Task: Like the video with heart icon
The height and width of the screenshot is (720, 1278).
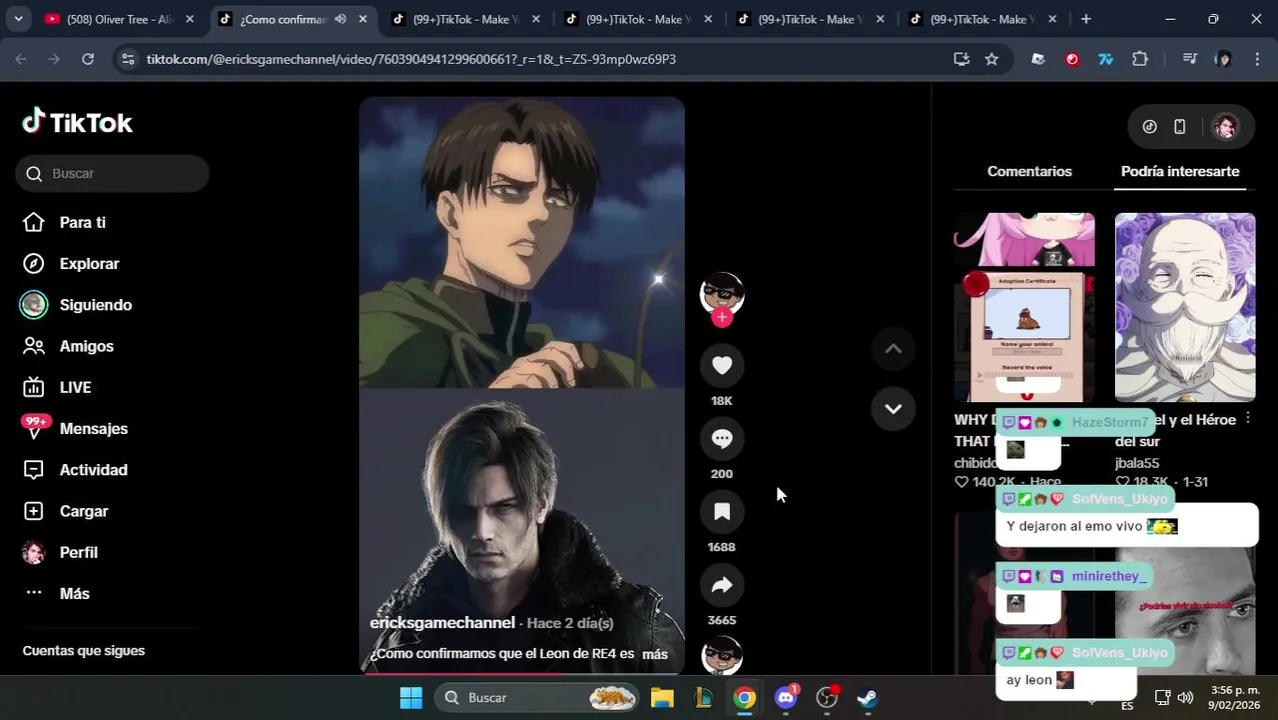Action: pos(722,366)
